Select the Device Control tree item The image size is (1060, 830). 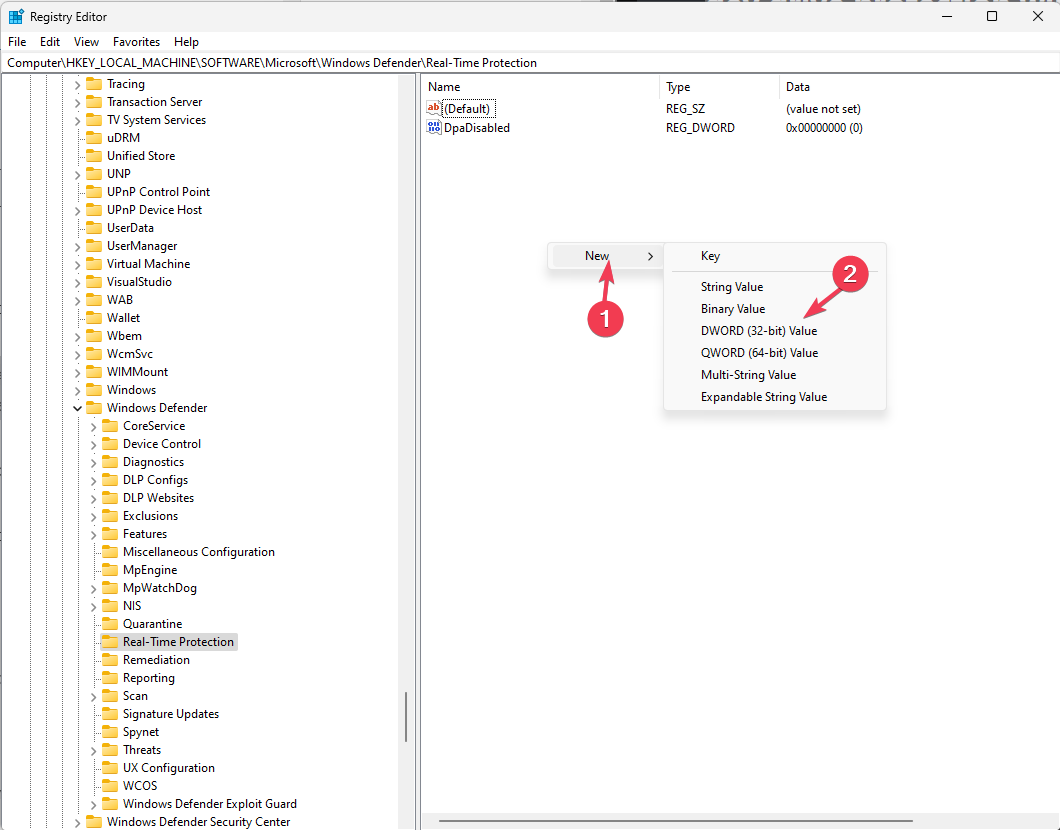162,443
